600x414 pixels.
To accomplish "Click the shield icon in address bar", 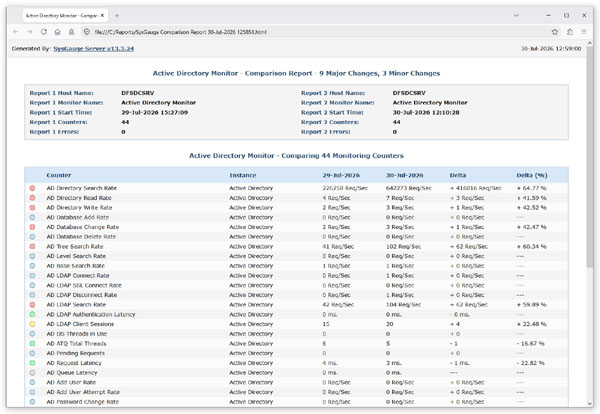I will tap(86, 32).
